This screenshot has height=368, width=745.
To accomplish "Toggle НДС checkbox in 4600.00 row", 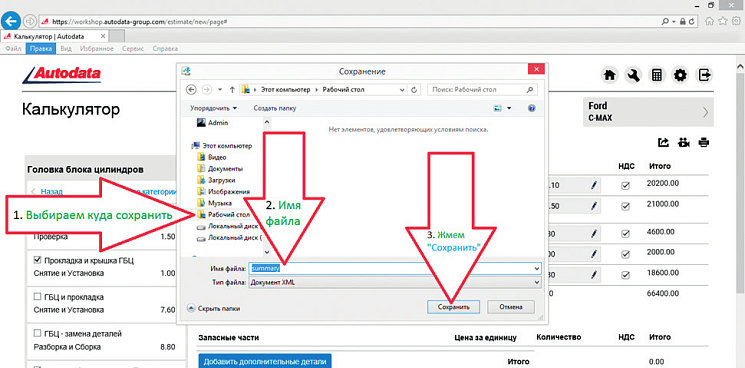I will pyautogui.click(x=625, y=234).
